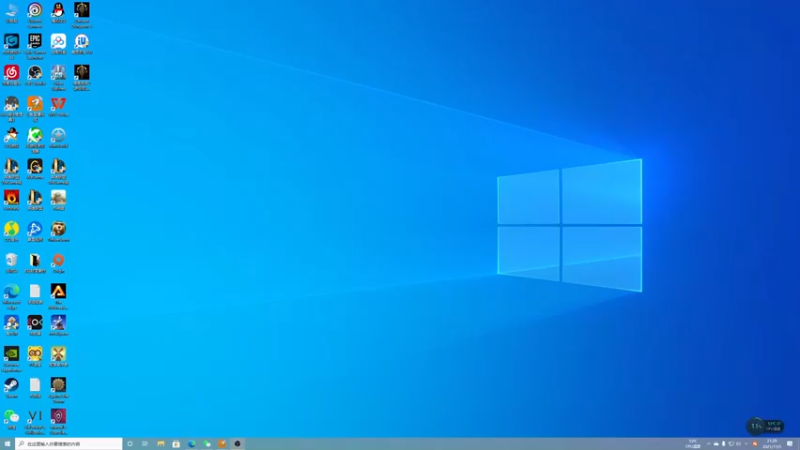Screen dimensions: 800x450
Task: Select the Baidu Netdisk cloud shortcut
Action: [58, 44]
